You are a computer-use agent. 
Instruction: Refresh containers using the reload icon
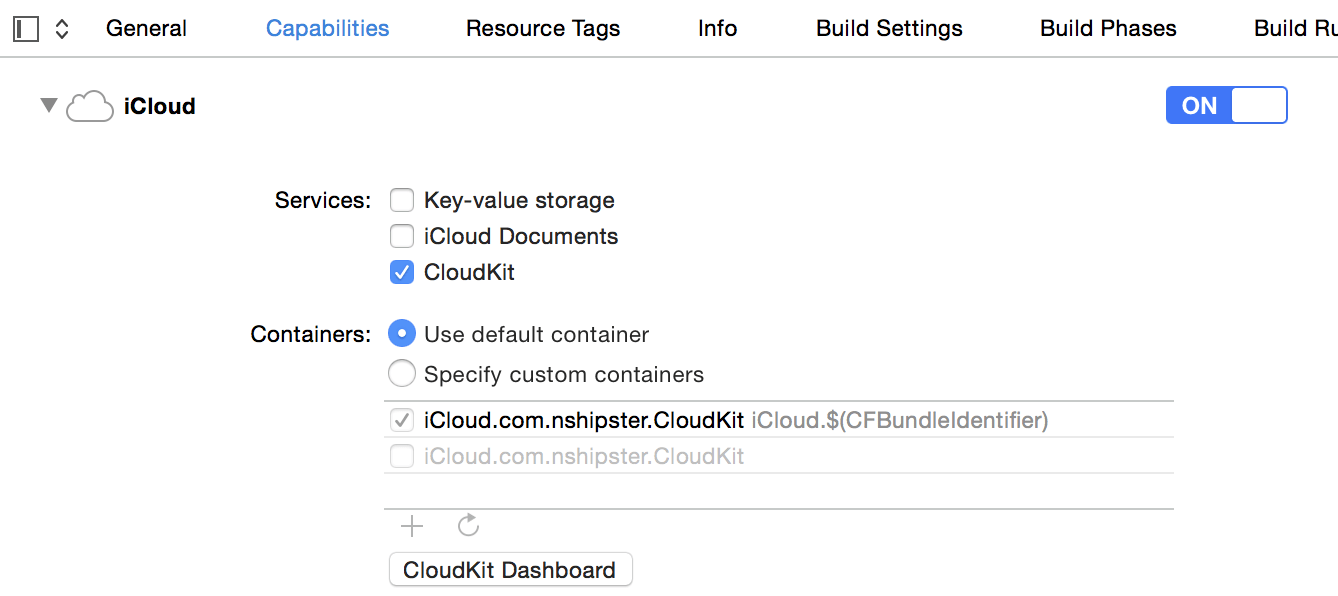click(468, 525)
